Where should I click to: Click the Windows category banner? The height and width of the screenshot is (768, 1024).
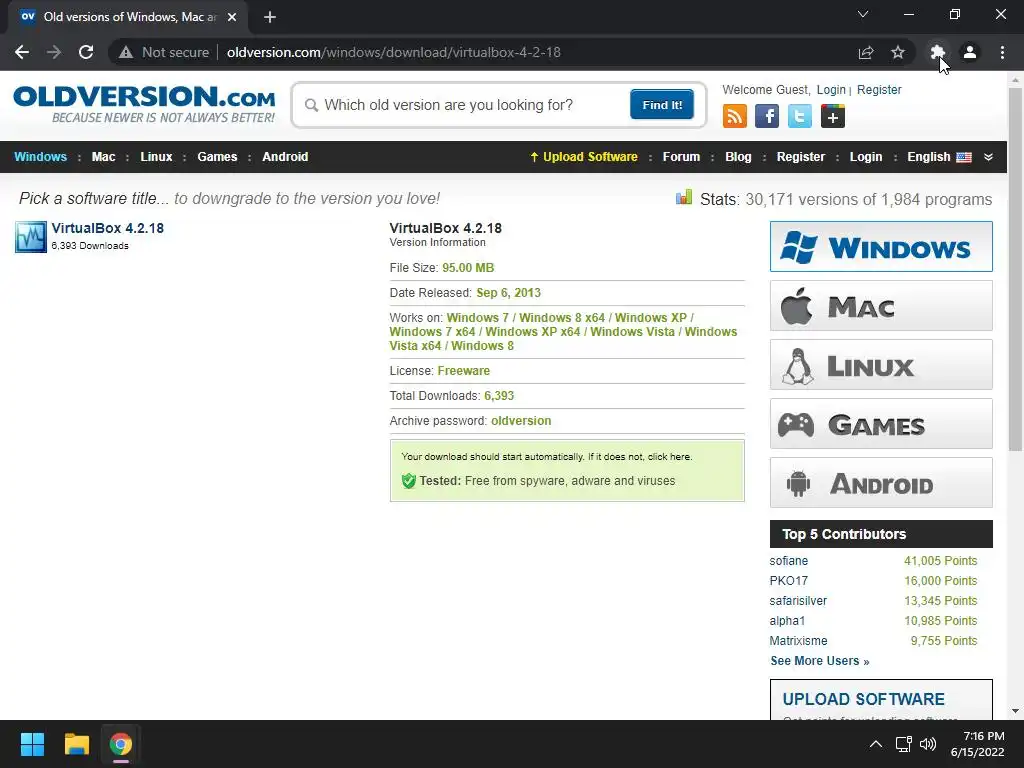(881, 246)
